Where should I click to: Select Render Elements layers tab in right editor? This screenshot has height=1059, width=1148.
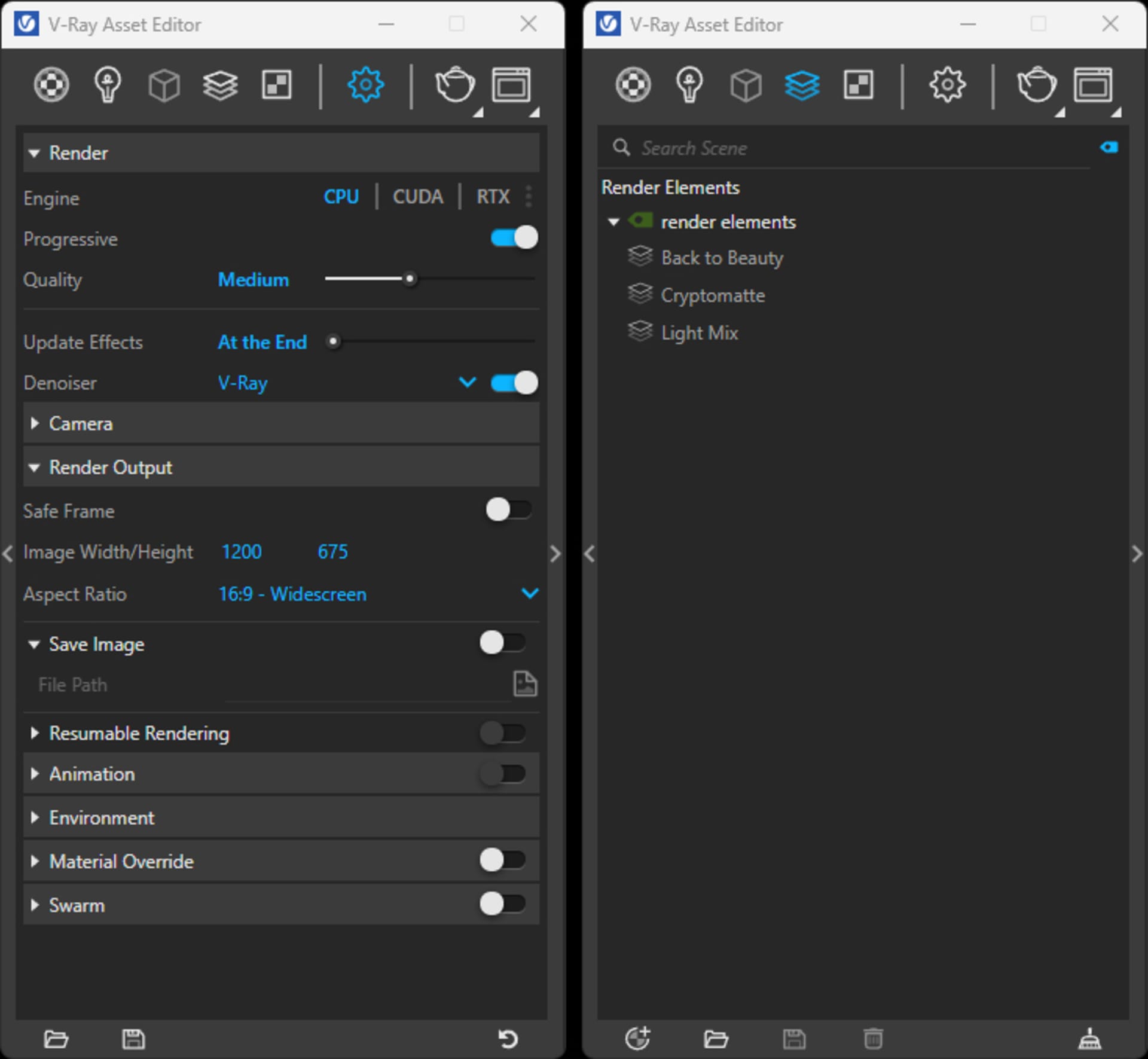pos(802,85)
